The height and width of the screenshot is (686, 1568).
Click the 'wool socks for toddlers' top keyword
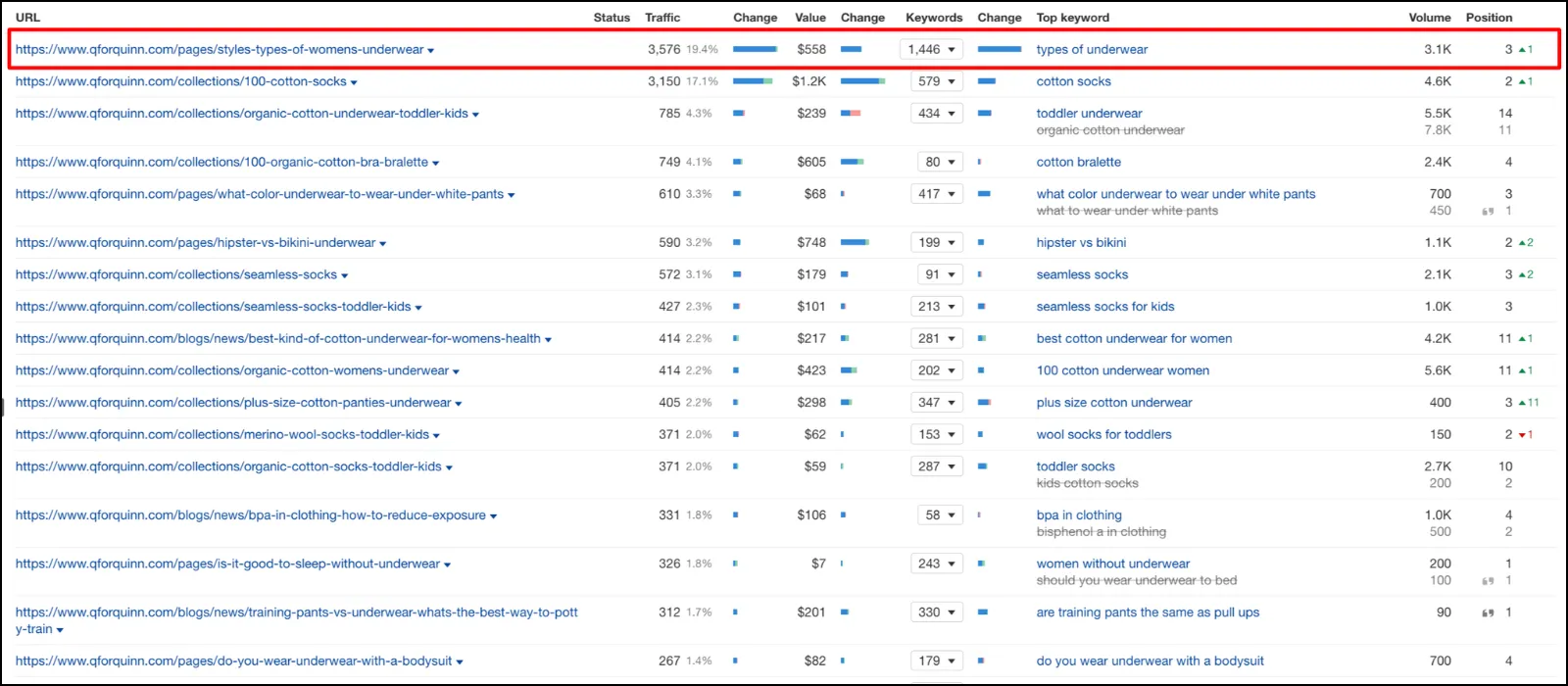1104,434
